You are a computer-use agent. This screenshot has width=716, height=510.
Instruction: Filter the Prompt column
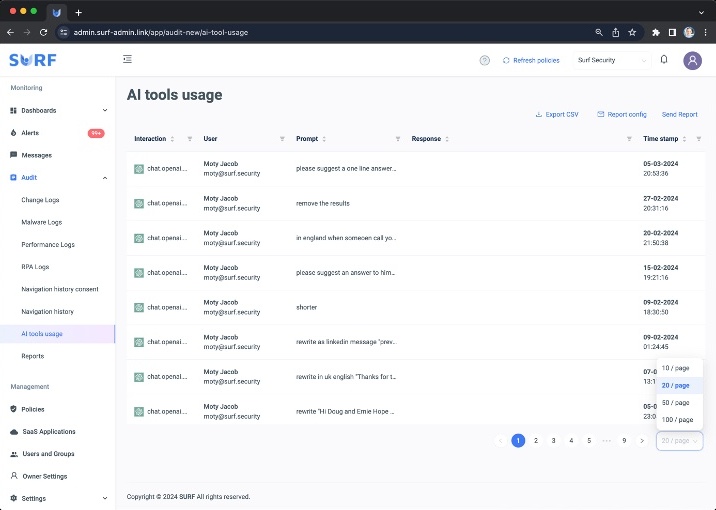point(398,139)
